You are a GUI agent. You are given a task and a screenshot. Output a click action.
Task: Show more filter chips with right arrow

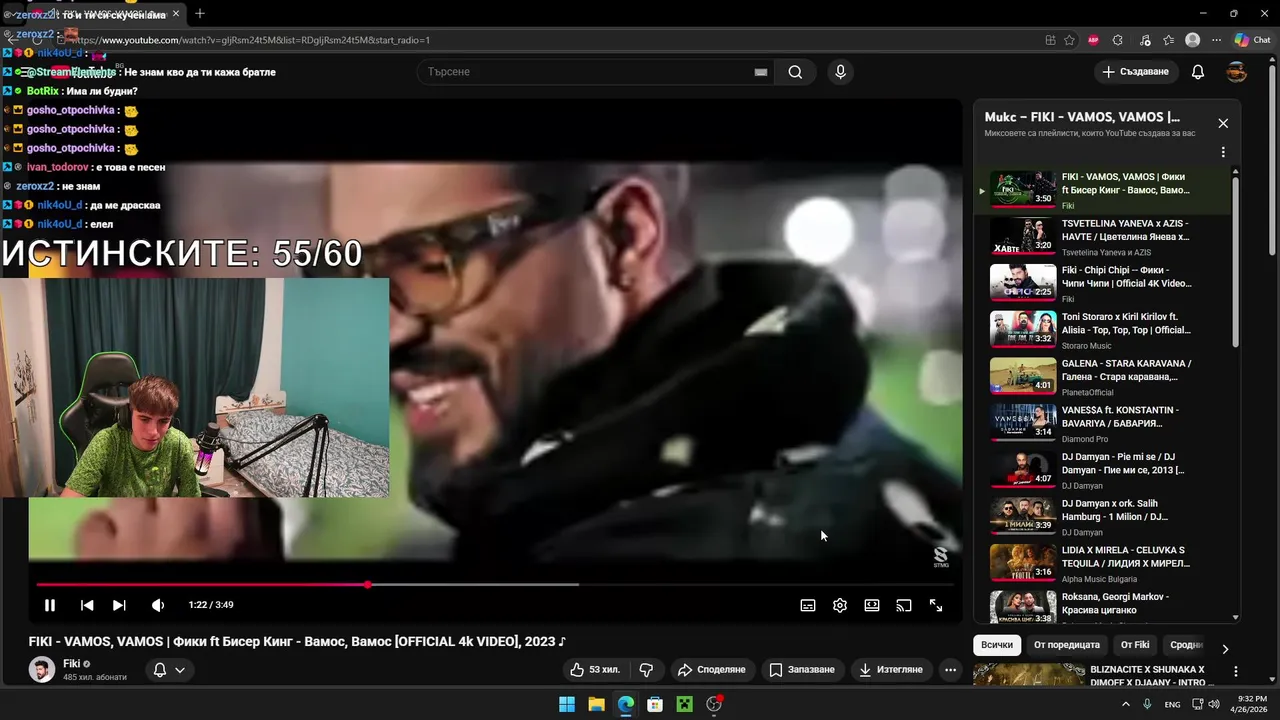click(x=1225, y=648)
